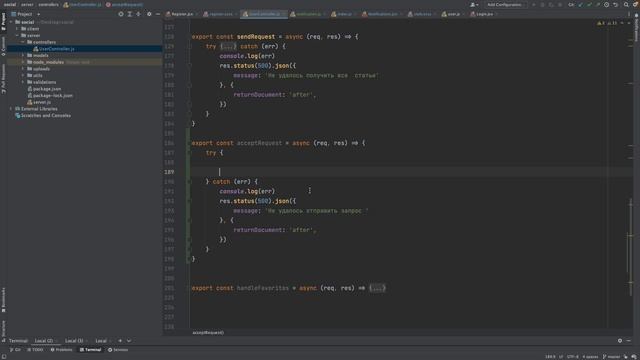The height and width of the screenshot is (360, 640).
Task: Click the master git branch widget
Action: pyautogui.click(x=611, y=357)
